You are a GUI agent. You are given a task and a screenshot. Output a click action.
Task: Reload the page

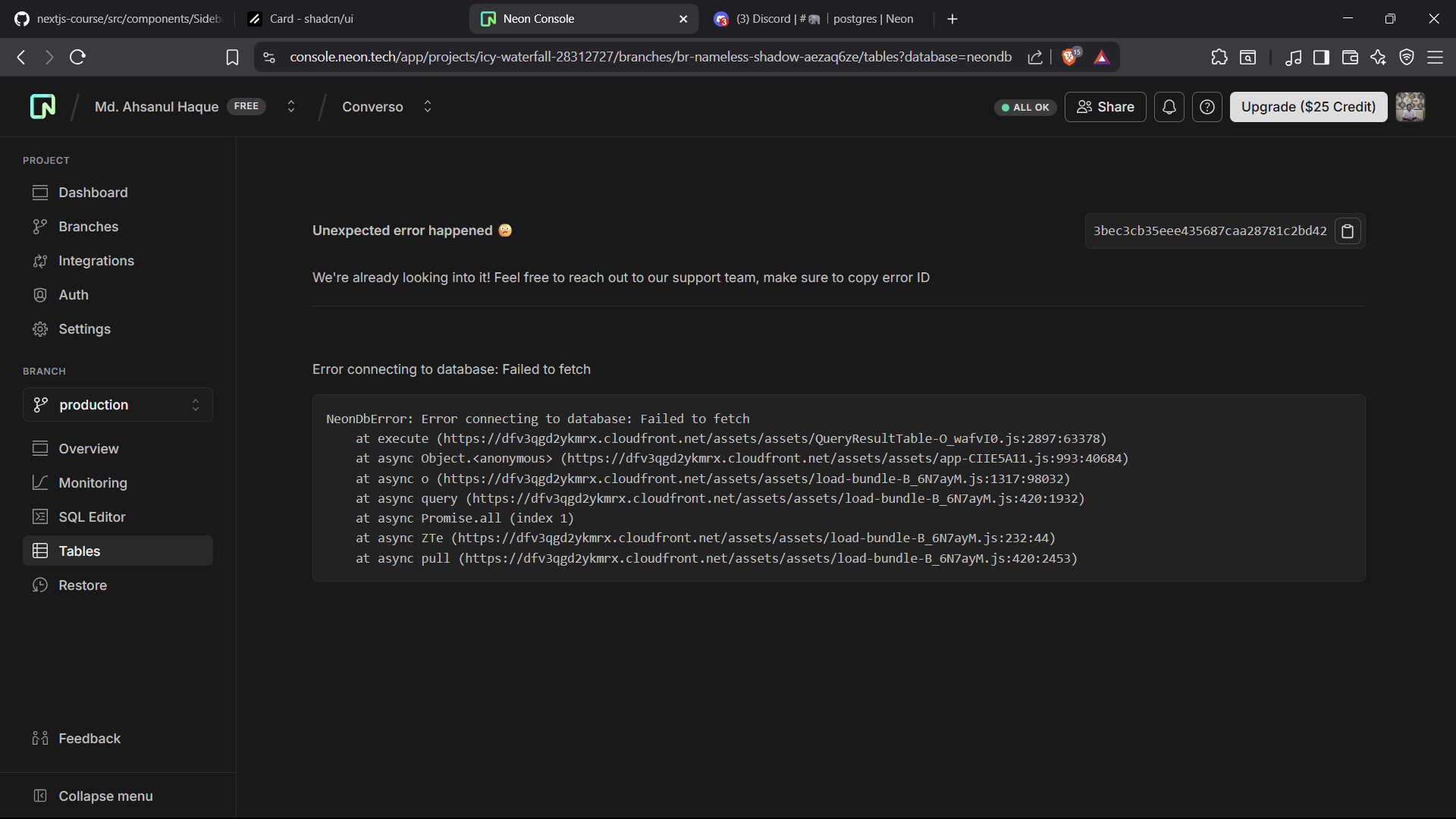click(77, 57)
